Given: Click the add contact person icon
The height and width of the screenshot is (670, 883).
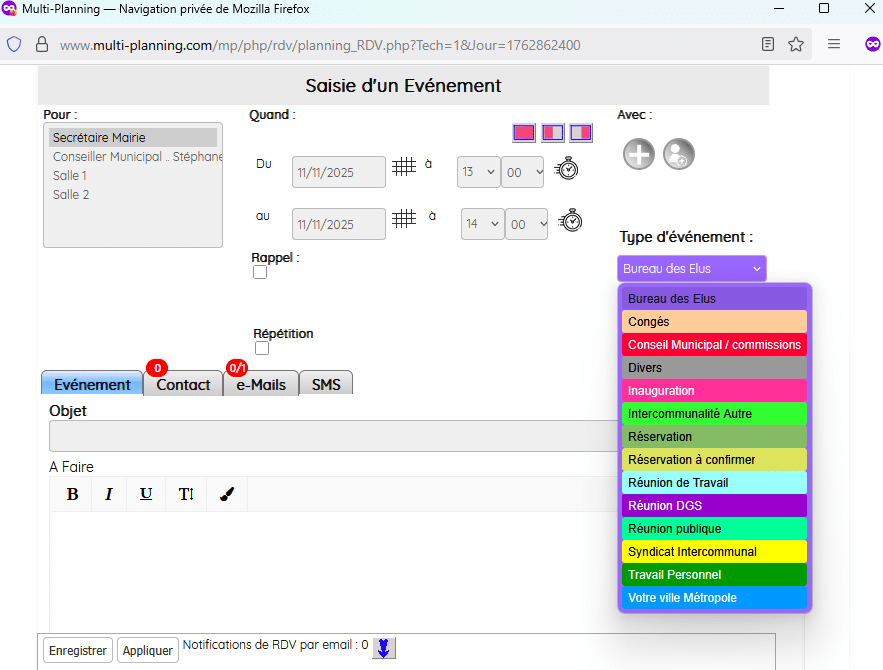Looking at the screenshot, I should point(679,154).
